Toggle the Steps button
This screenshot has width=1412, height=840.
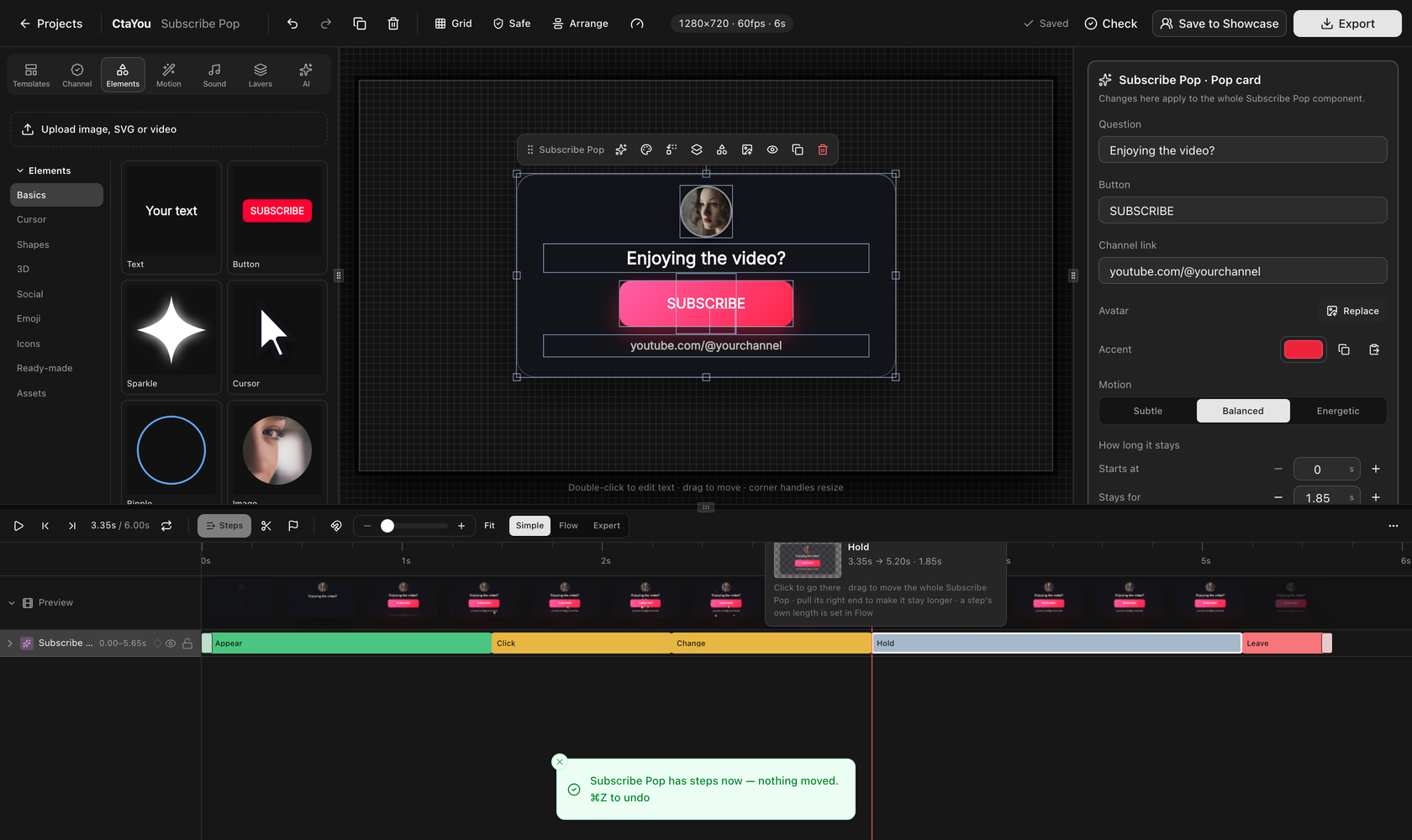pos(224,526)
